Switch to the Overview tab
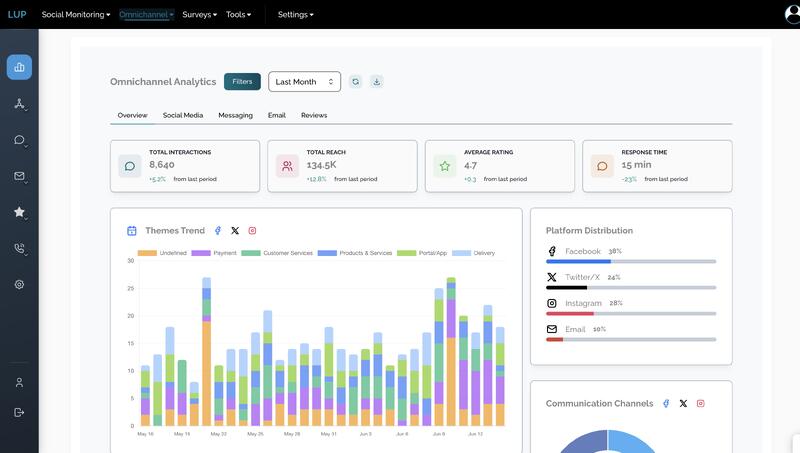Viewport: 800px width, 453px height. (x=132, y=115)
